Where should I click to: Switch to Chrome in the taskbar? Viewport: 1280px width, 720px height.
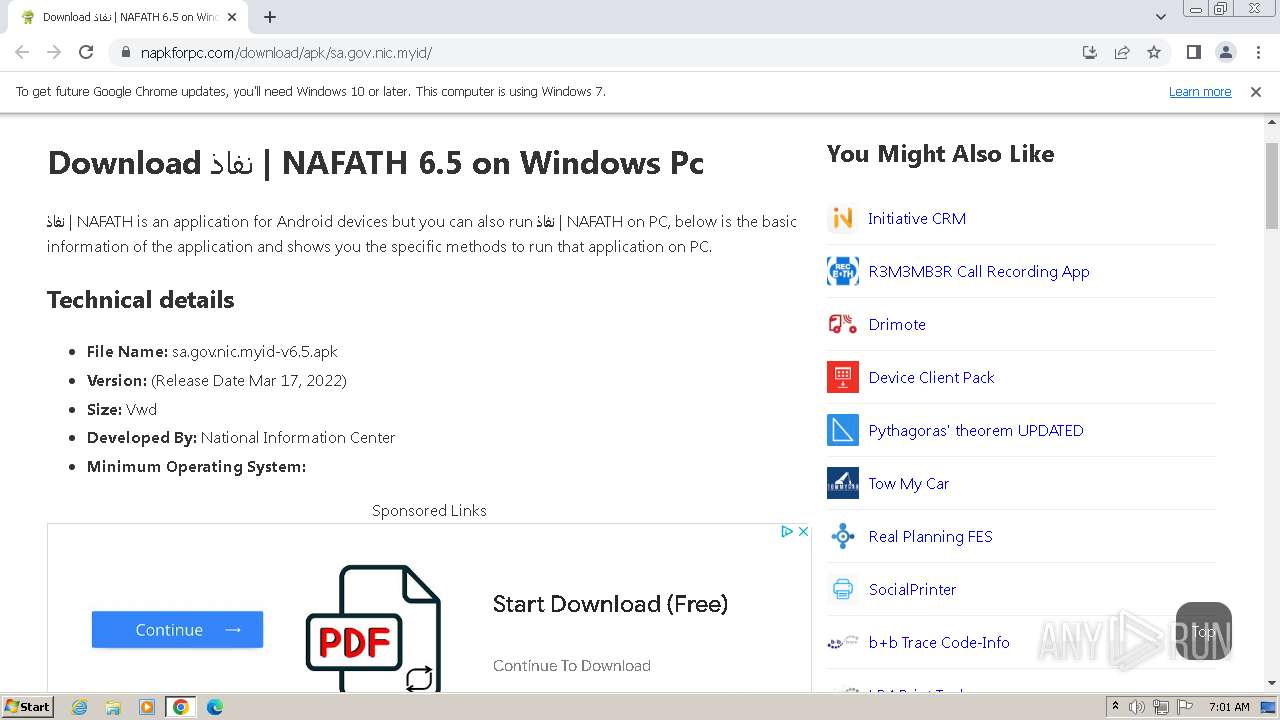pyautogui.click(x=181, y=707)
